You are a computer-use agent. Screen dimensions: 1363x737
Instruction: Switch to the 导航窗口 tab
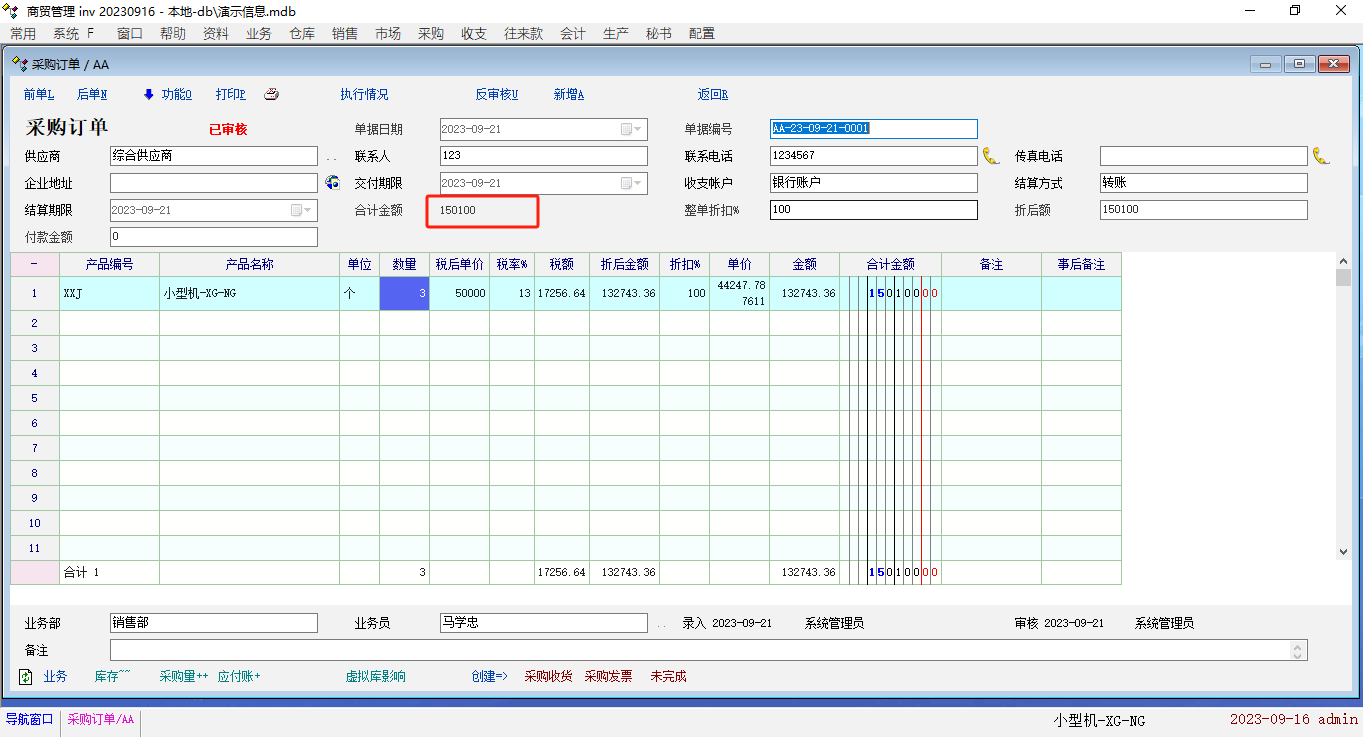point(30,719)
